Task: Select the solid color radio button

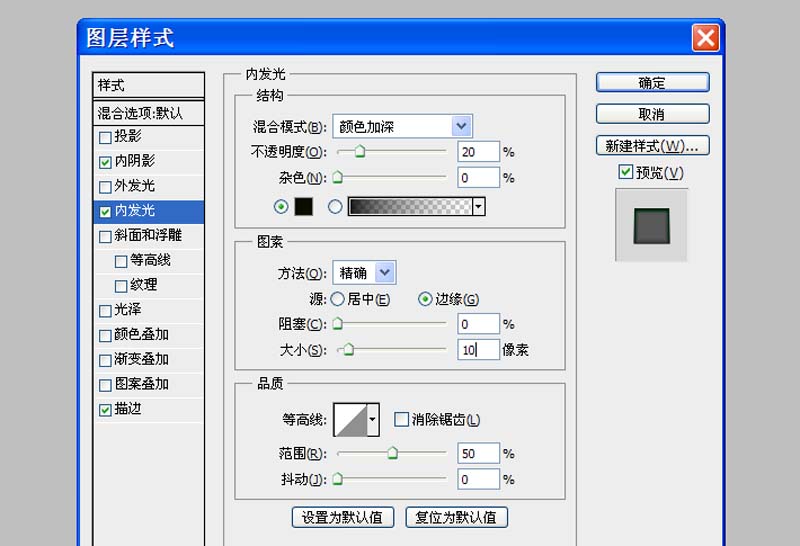Action: (281, 207)
